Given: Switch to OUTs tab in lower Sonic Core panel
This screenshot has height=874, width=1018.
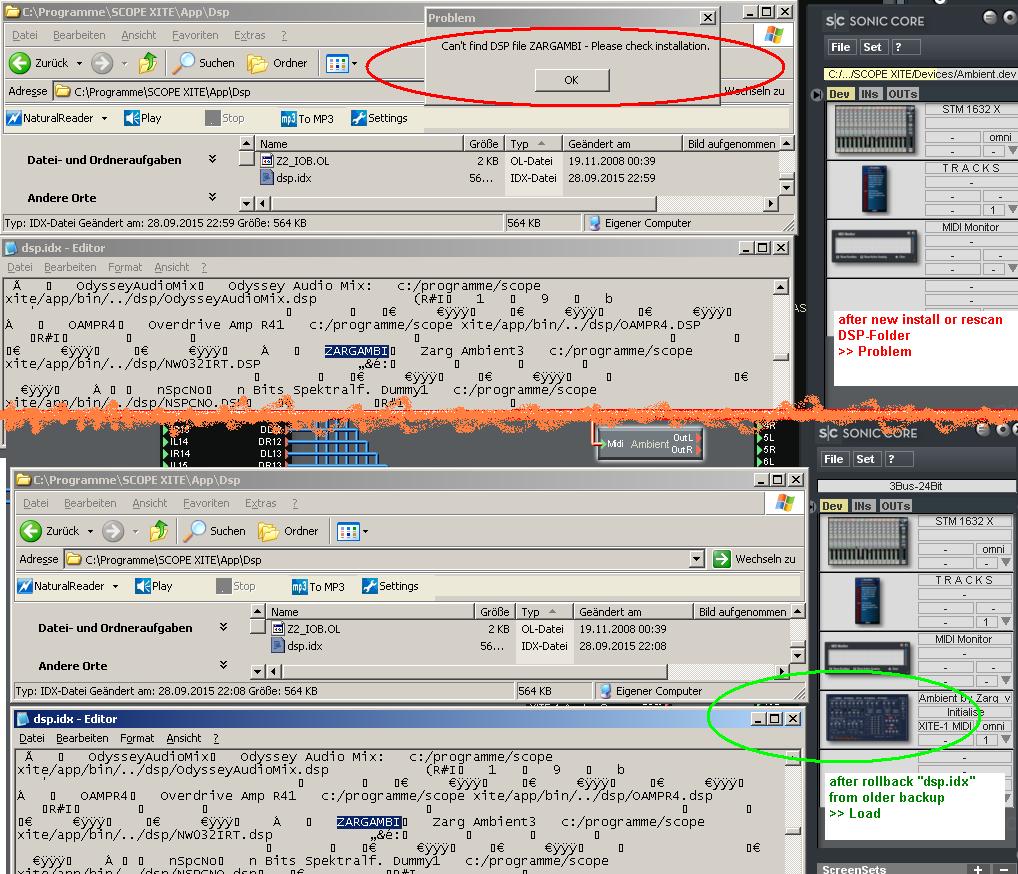Looking at the screenshot, I should pyautogui.click(x=895, y=506).
